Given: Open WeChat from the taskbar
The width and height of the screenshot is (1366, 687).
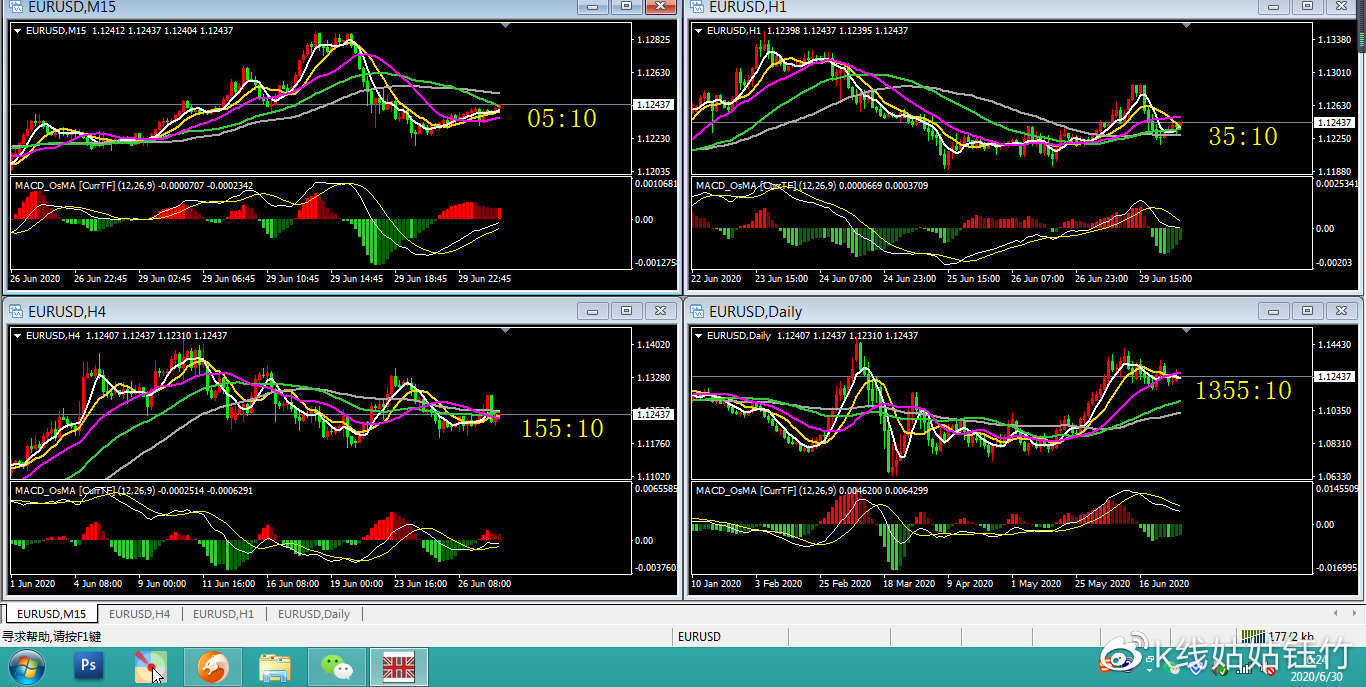Looking at the screenshot, I should 337,666.
